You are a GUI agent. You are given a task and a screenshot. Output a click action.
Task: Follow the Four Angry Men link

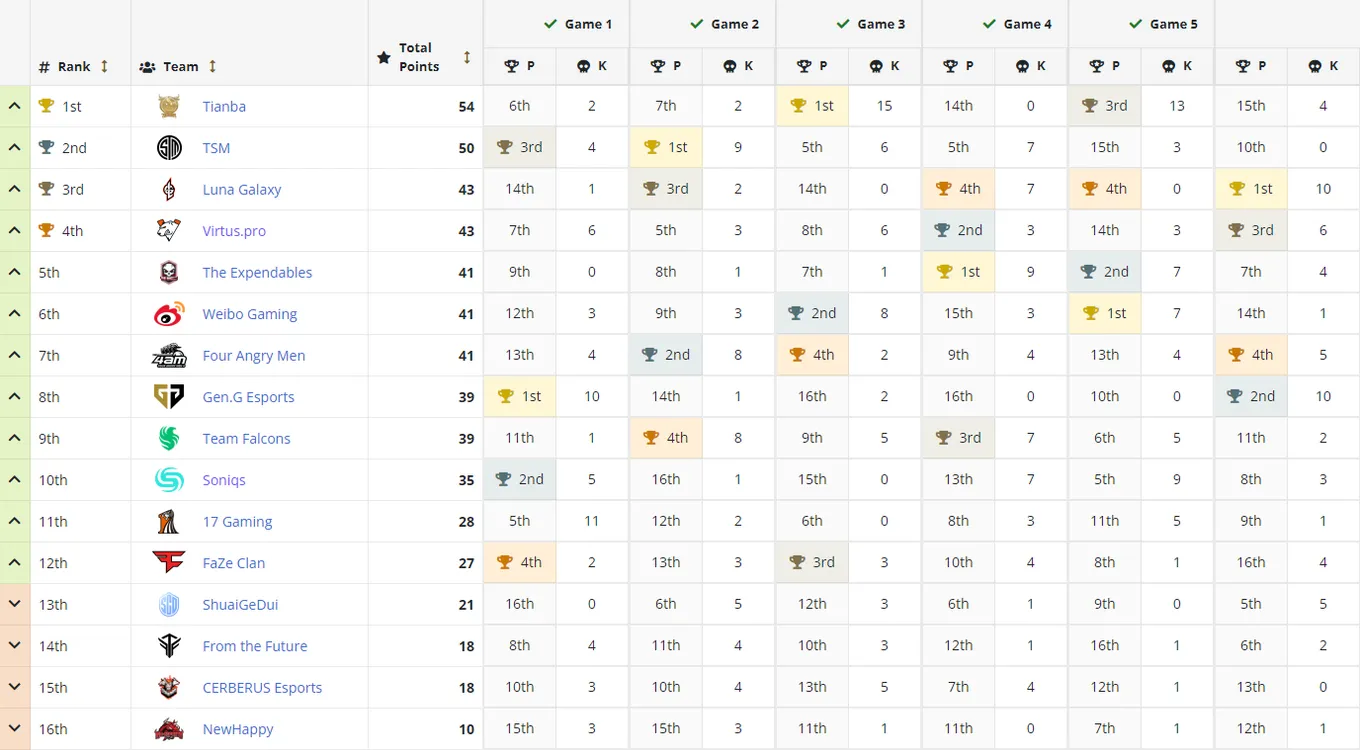click(x=254, y=356)
